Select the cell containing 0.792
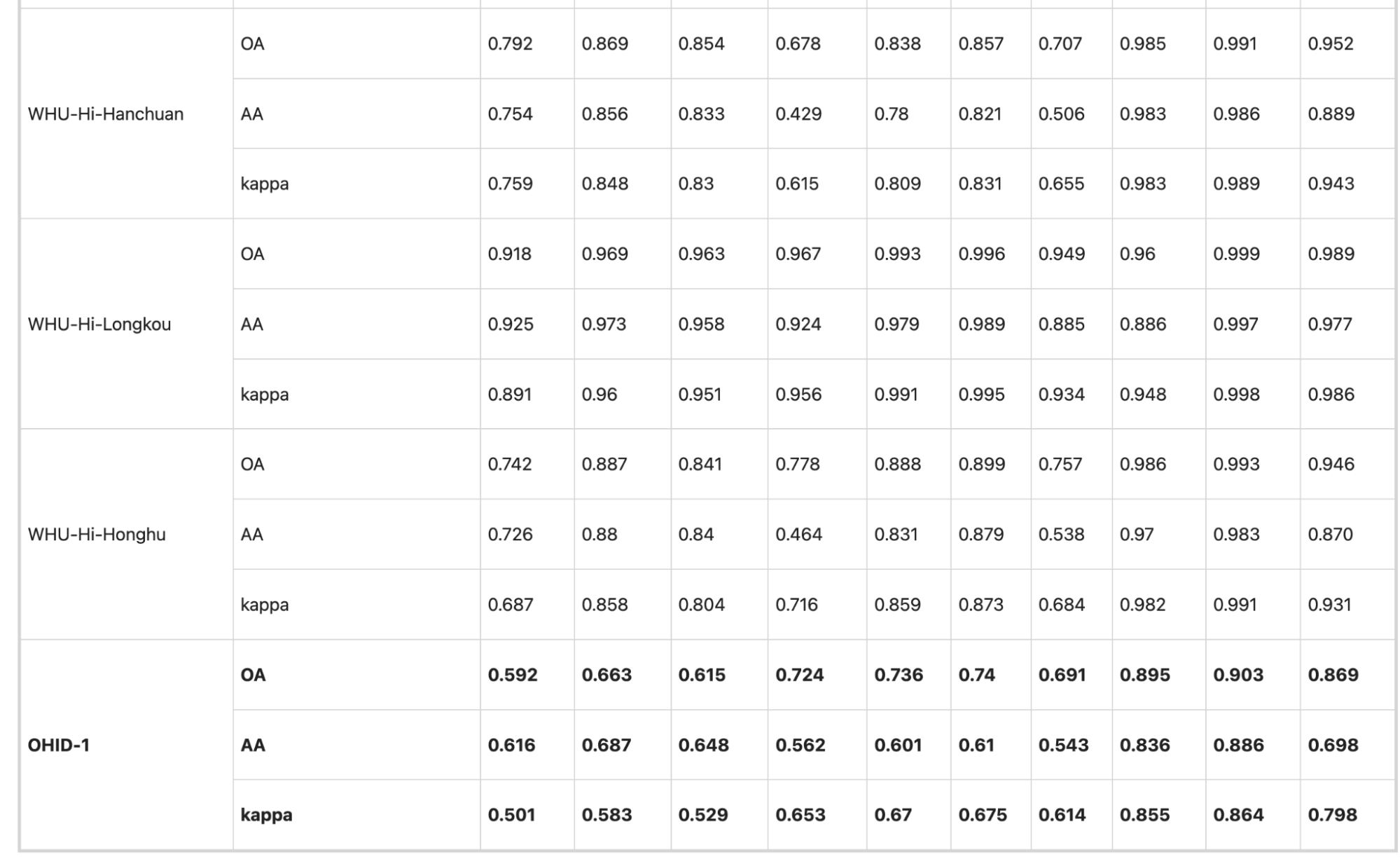 (527, 43)
